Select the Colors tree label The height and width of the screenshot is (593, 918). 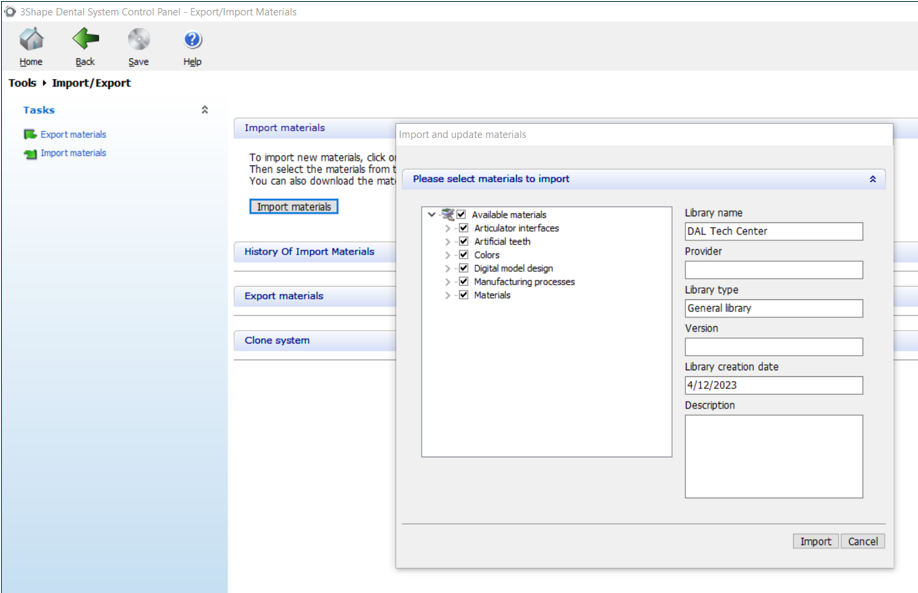click(x=487, y=255)
